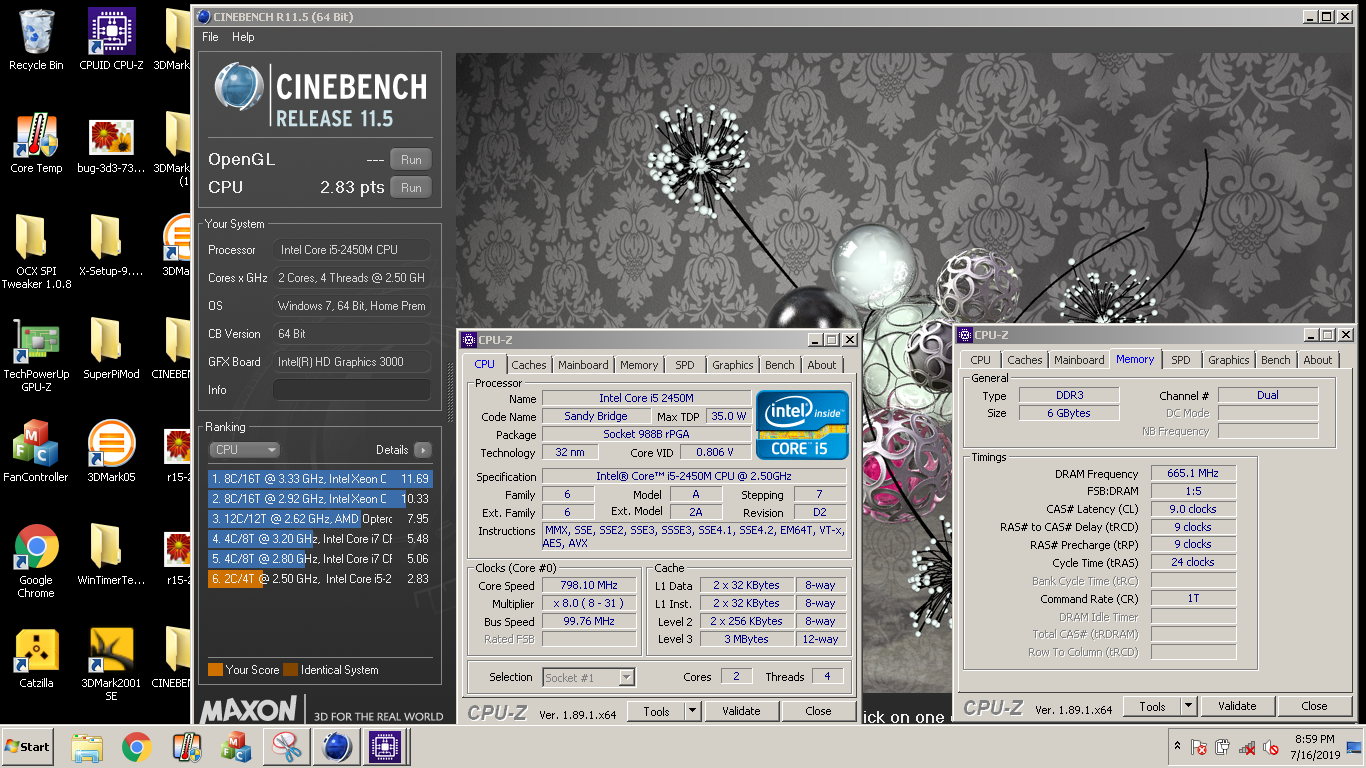This screenshot has width=1366, height=768.
Task: Select the bug-3d3-73 desktop file icon
Action: point(111,144)
